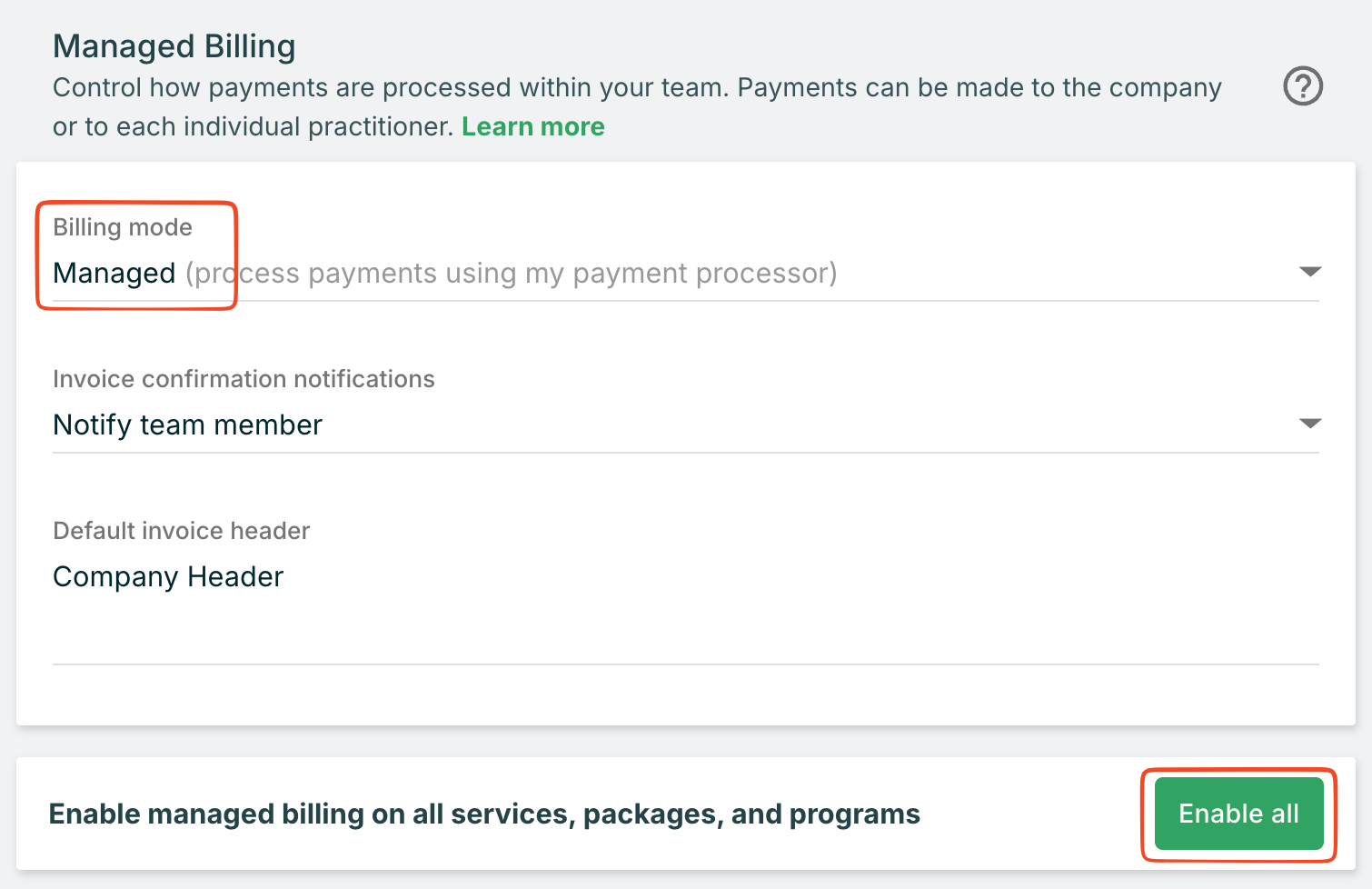Click the process payments using my payment processor hint
The width and height of the screenshot is (1372, 889).
511,274
